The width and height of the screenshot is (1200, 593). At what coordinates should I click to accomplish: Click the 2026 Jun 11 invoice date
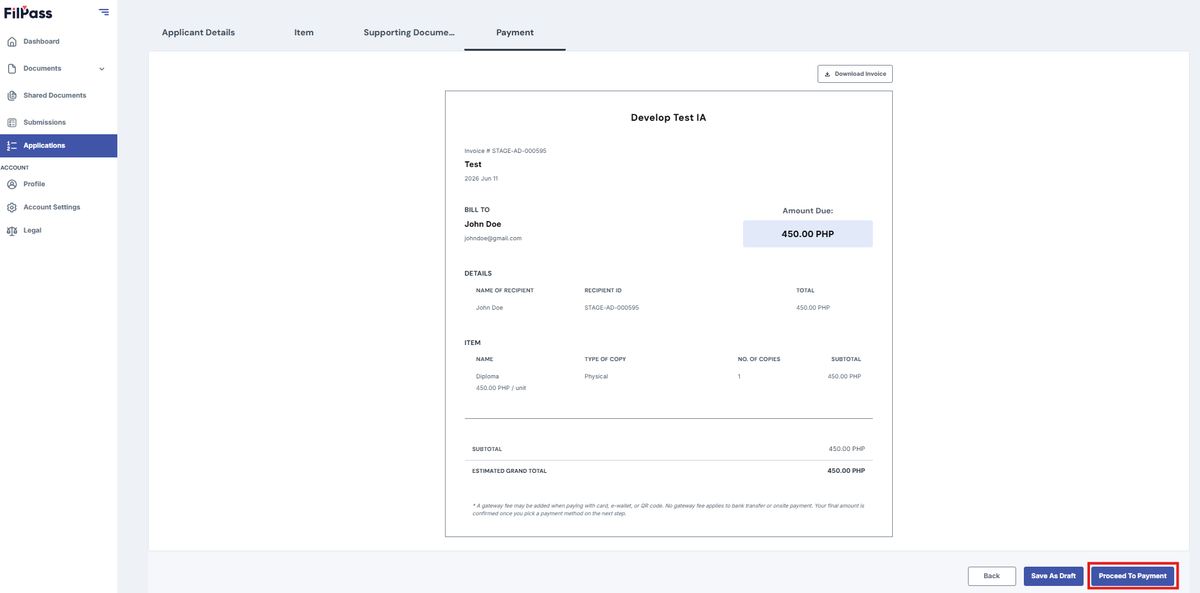[x=481, y=179]
